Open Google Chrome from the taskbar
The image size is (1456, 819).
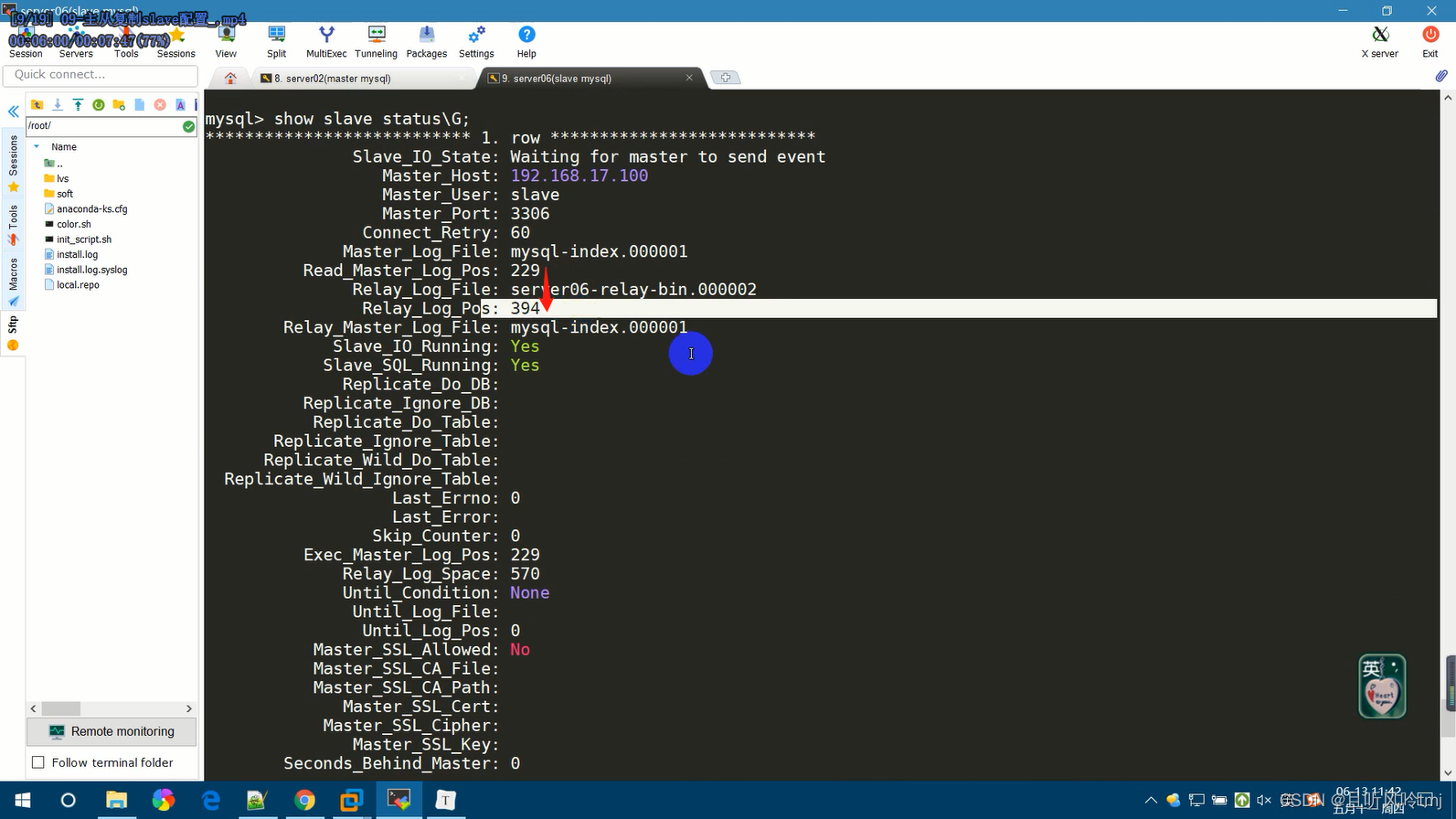[x=304, y=801]
